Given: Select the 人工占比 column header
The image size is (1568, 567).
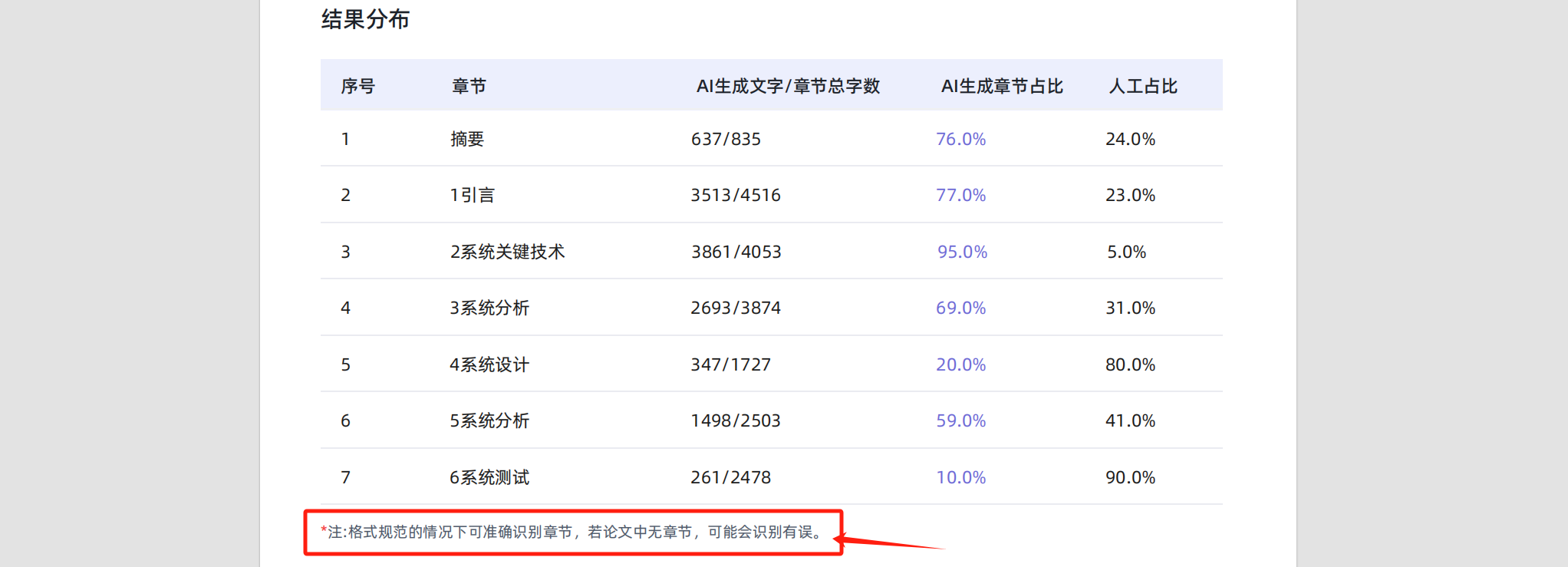Looking at the screenshot, I should pos(1142,86).
